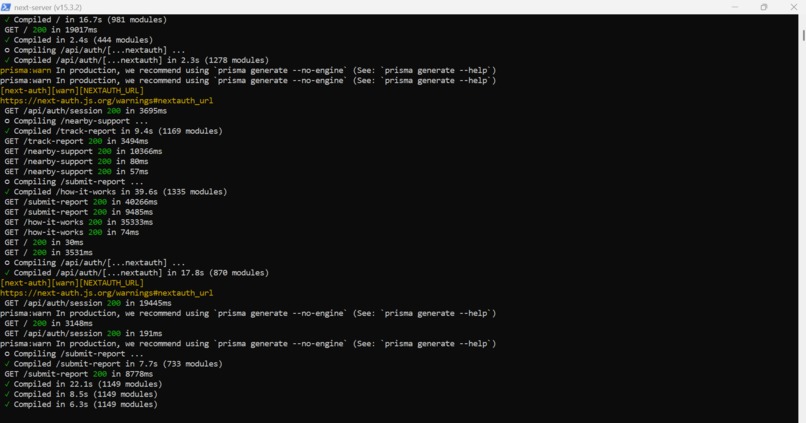Minimize the next-server terminal window

click(x=735, y=7)
